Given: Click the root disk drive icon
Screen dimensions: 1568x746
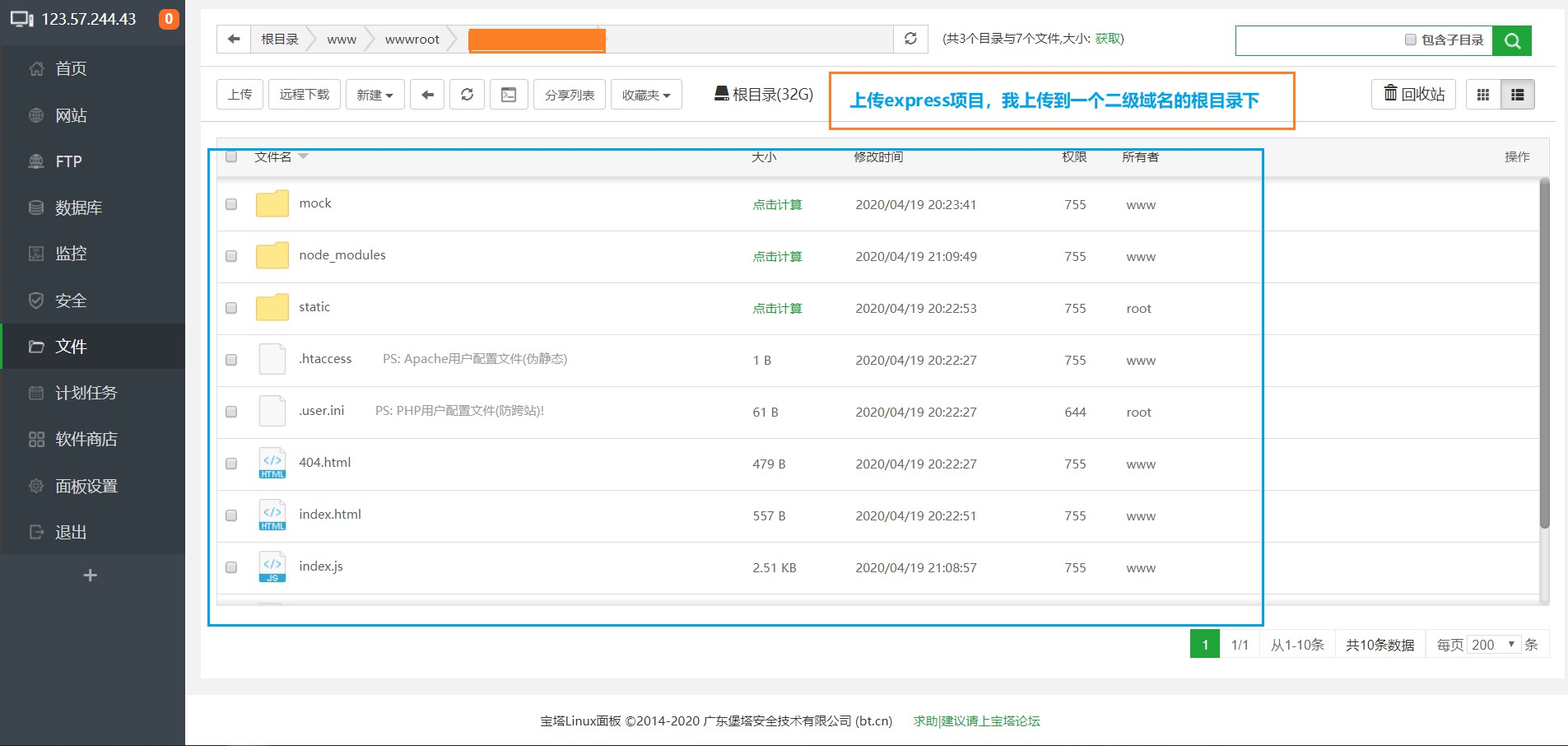Looking at the screenshot, I should 721,93.
